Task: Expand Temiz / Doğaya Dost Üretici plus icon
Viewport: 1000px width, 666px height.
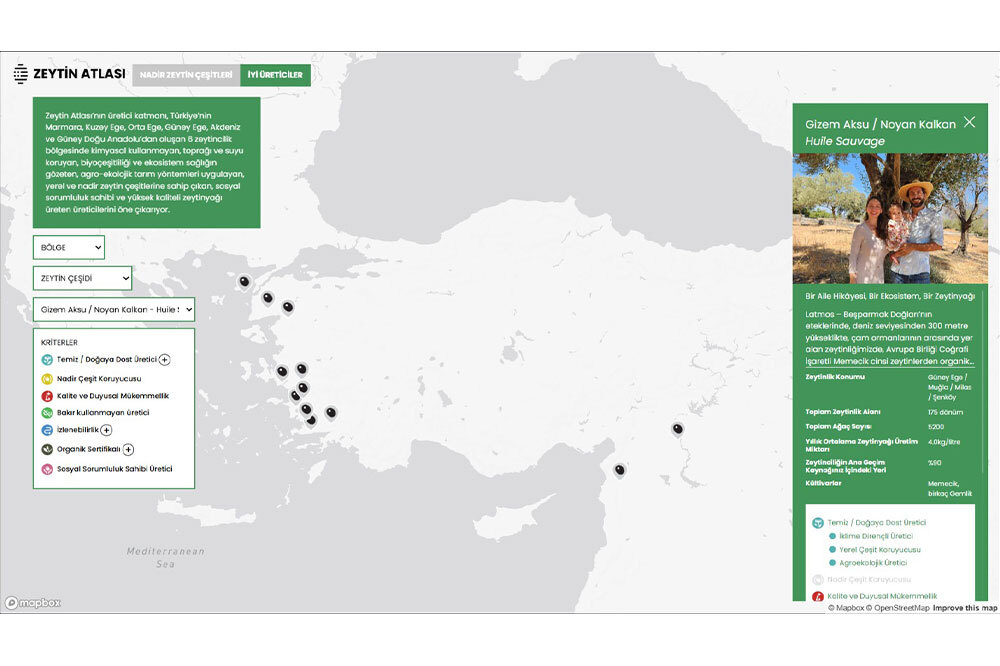Action: click(x=165, y=360)
